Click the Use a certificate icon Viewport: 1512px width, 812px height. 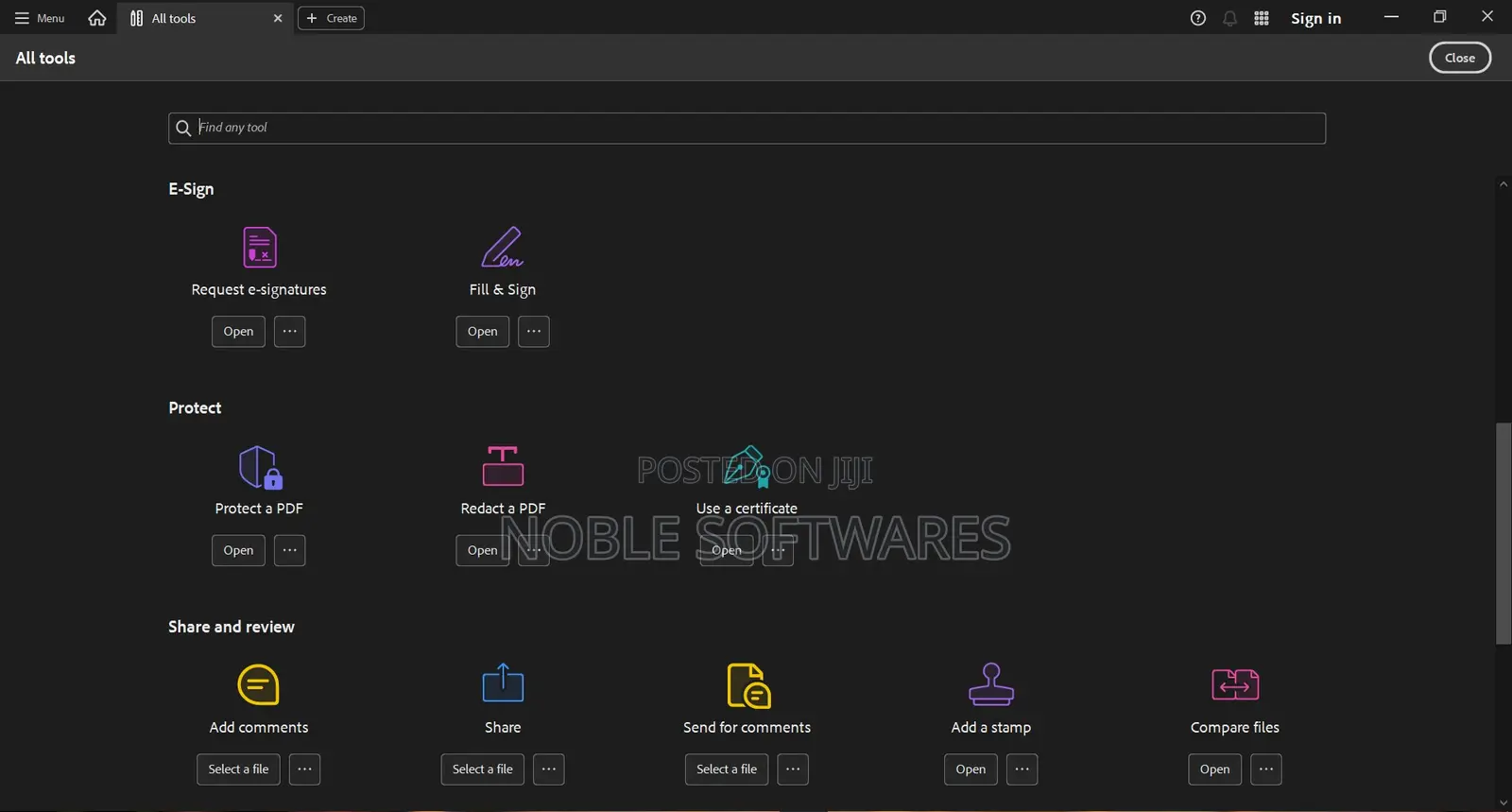tap(747, 466)
